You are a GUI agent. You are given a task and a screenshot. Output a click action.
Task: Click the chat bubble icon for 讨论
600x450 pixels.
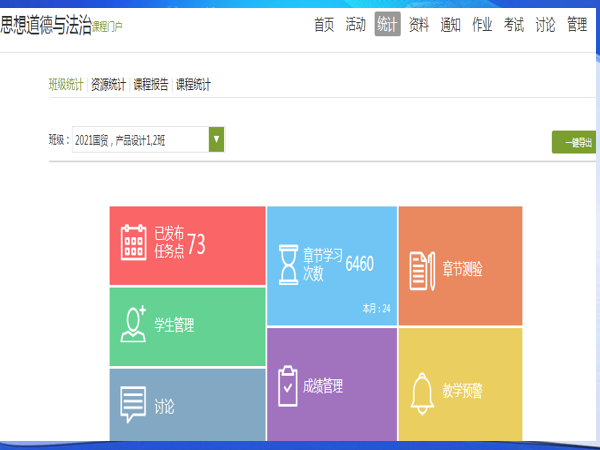coord(133,404)
